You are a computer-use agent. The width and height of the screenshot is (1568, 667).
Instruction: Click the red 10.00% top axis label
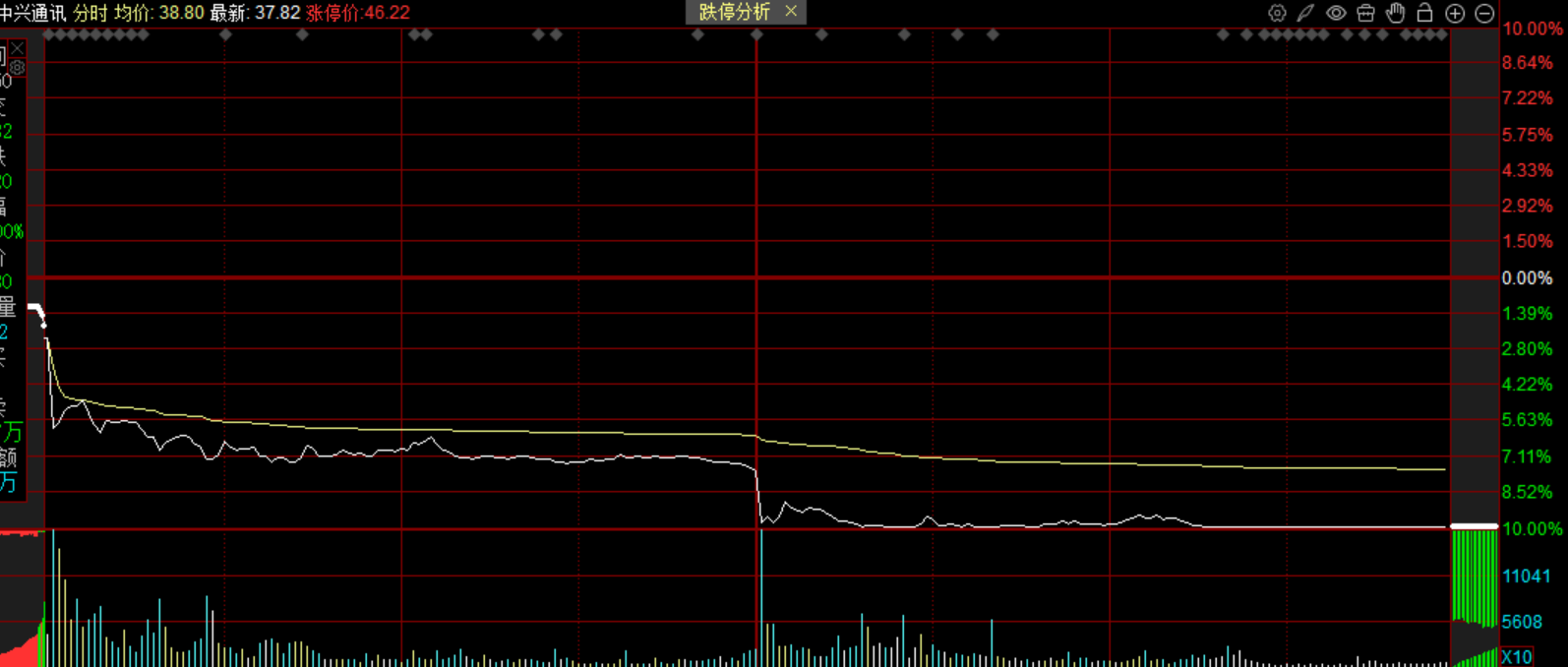pos(1532,29)
